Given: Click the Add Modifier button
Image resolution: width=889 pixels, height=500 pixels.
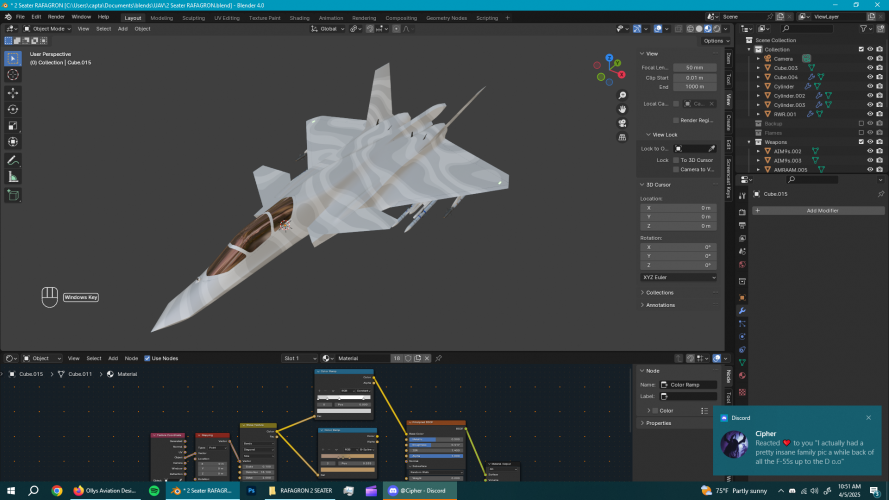Looking at the screenshot, I should (818, 211).
